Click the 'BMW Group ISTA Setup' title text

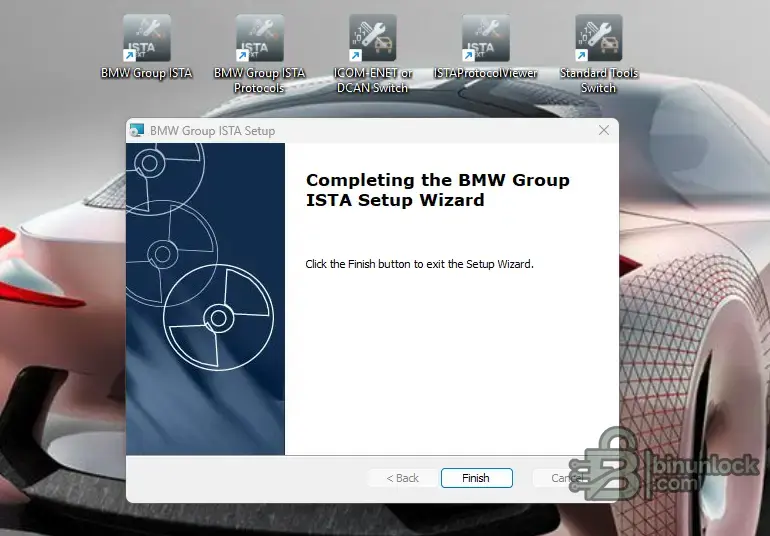pyautogui.click(x=212, y=131)
